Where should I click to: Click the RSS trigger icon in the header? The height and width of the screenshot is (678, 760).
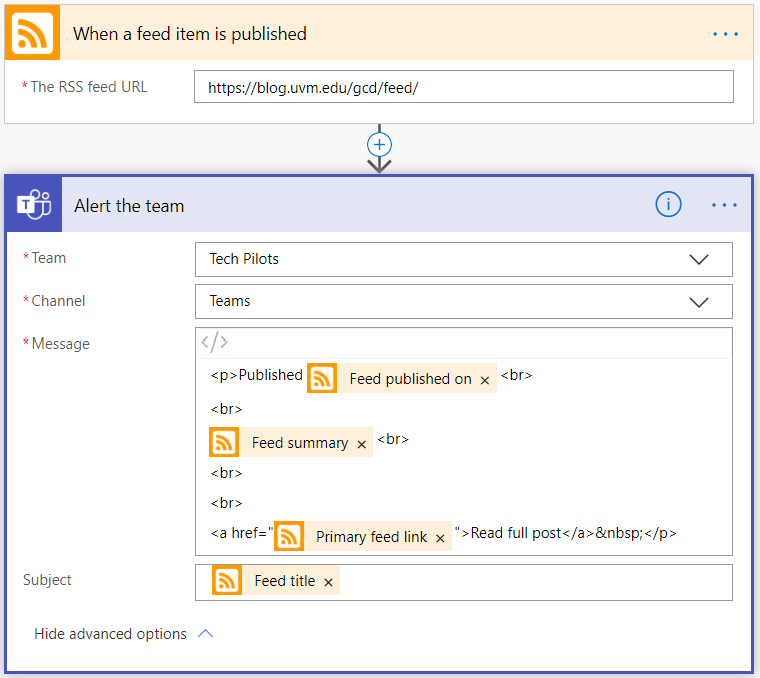tap(33, 34)
